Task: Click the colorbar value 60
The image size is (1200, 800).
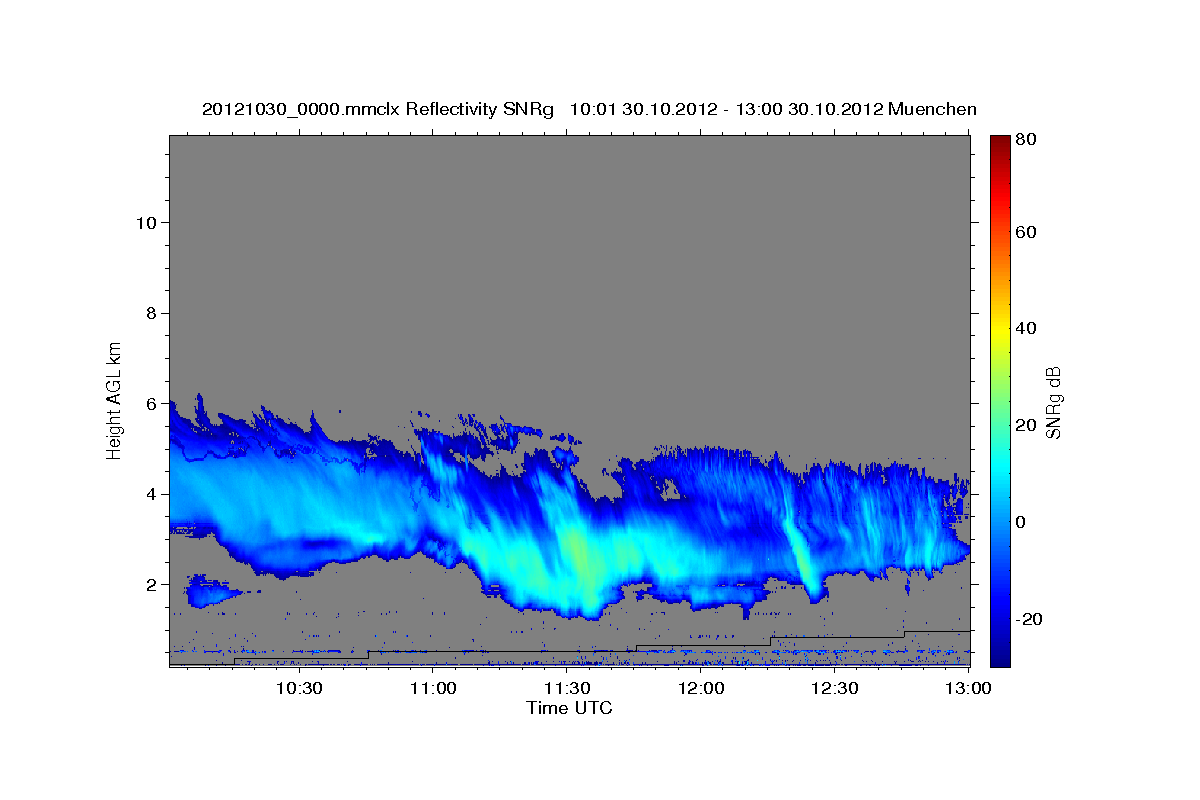Action: (x=1025, y=233)
